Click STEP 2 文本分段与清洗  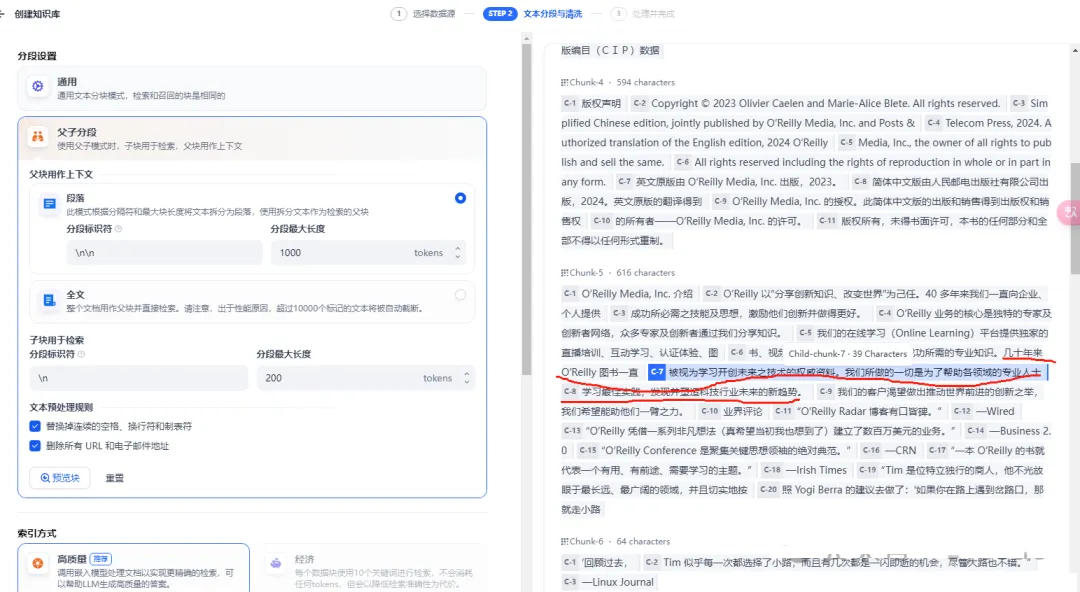pyautogui.click(x=532, y=14)
